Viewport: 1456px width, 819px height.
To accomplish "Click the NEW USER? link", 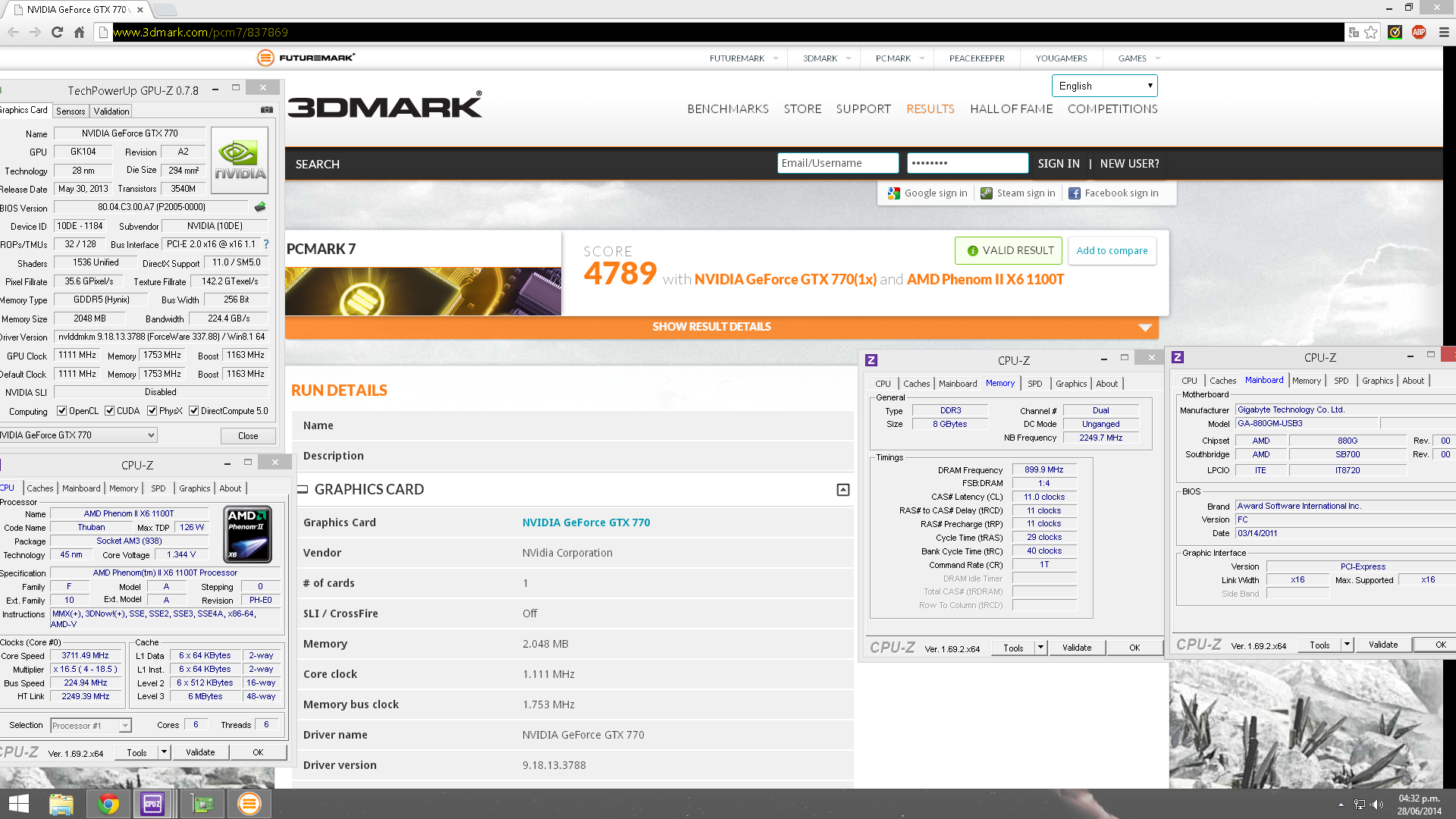I will point(1129,164).
